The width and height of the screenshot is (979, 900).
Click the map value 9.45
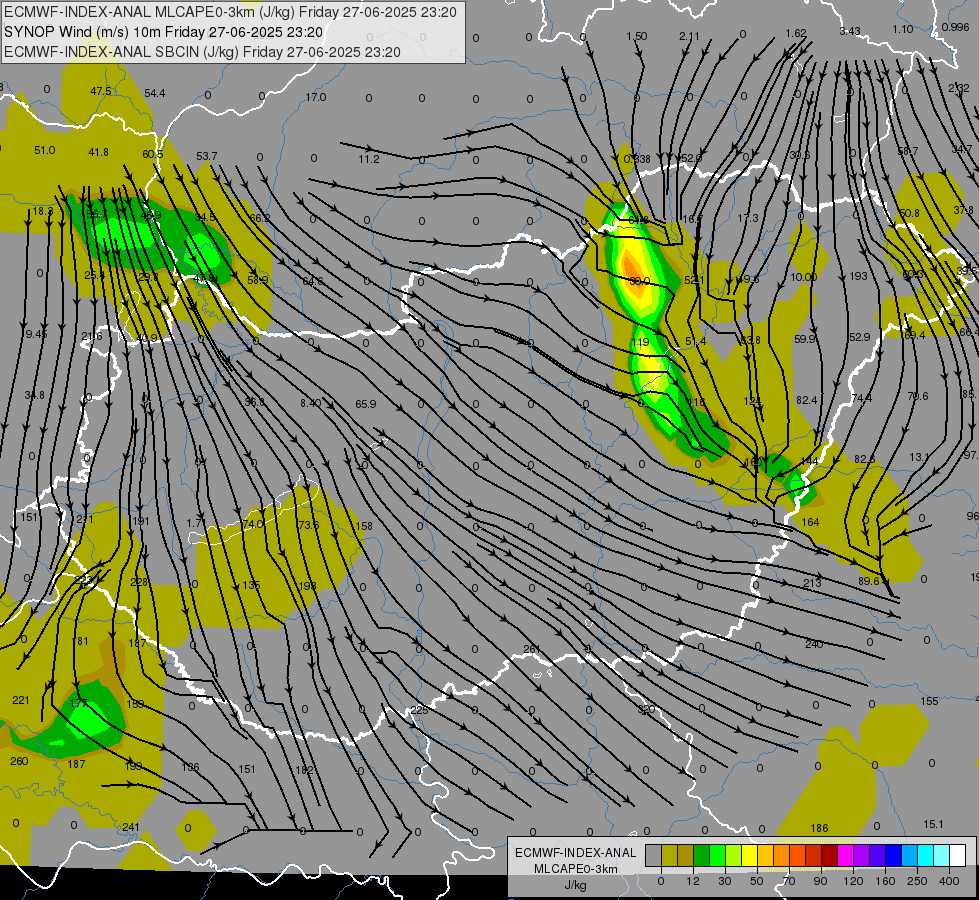click(36, 334)
